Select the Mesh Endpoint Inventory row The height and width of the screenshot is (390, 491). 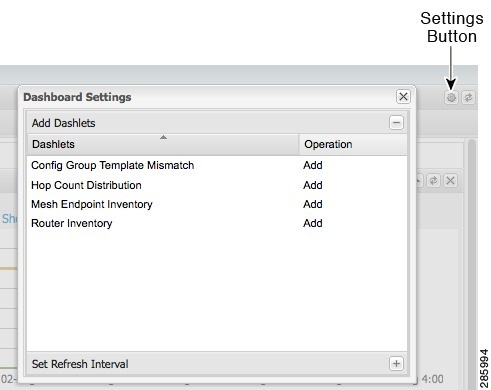tap(217, 204)
